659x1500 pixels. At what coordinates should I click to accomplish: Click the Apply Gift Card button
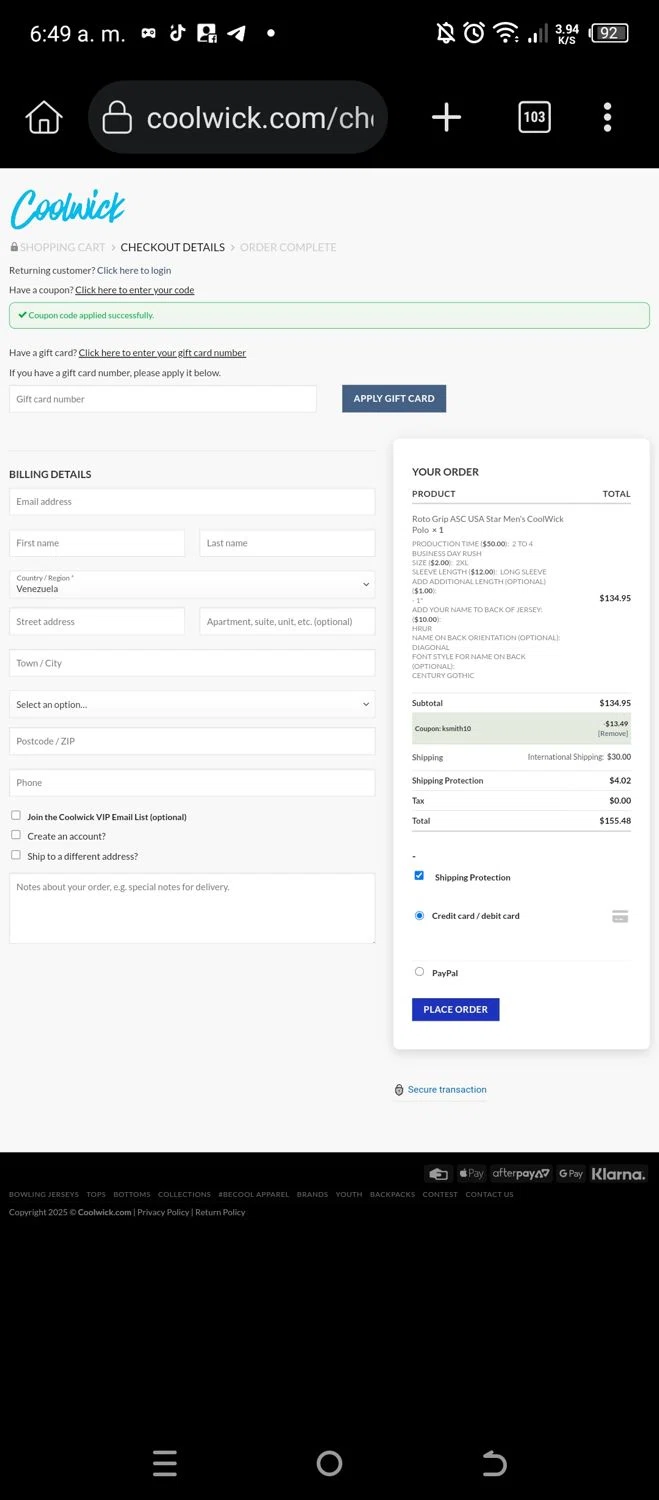tap(394, 398)
